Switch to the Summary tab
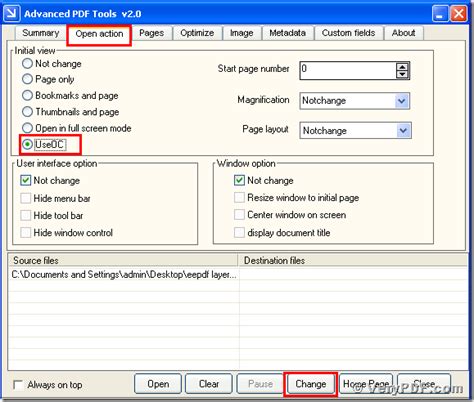This screenshot has height=402, width=474. [x=41, y=33]
